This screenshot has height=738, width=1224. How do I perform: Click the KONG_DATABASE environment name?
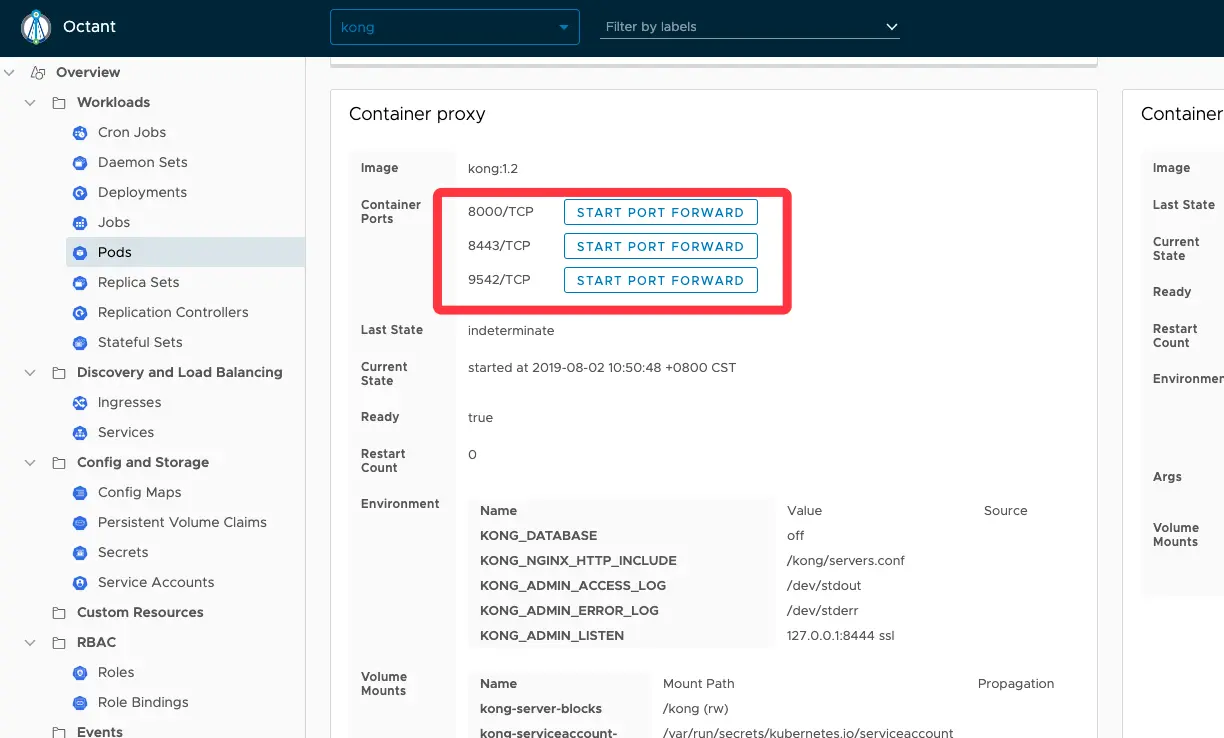tap(538, 535)
